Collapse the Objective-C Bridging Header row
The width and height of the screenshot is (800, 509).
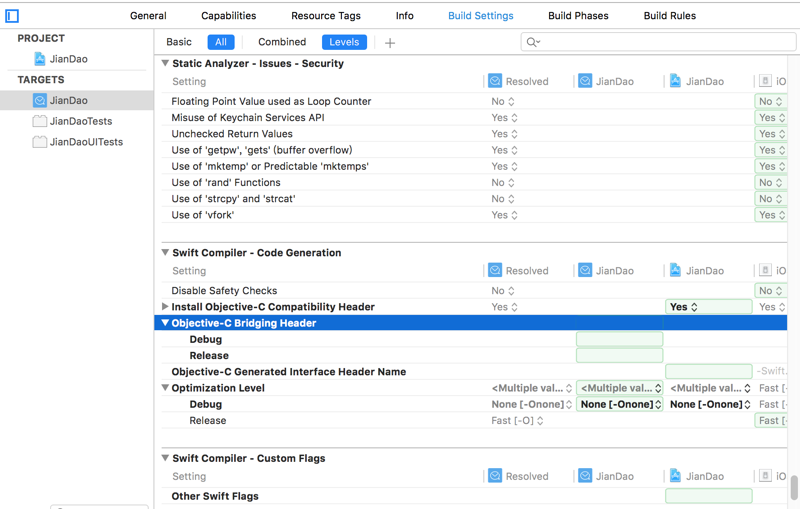point(165,323)
